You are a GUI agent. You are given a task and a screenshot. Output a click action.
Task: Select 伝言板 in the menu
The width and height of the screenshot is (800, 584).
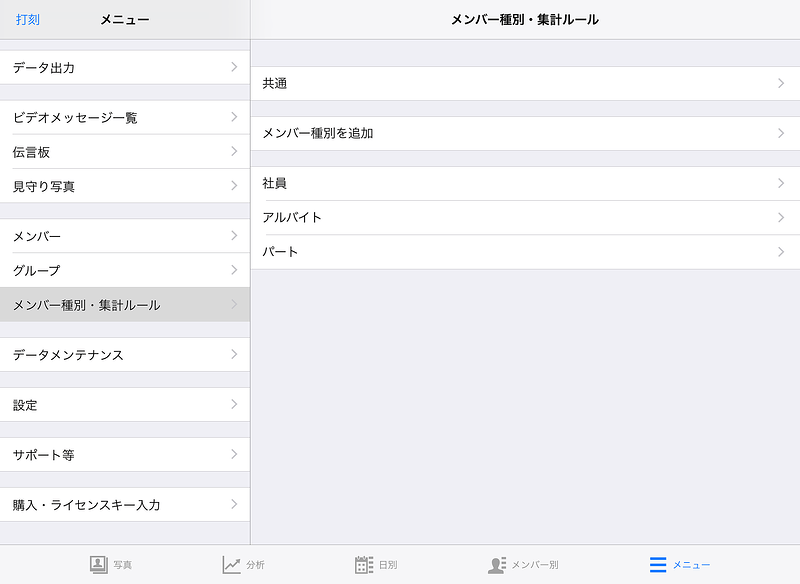pos(125,152)
